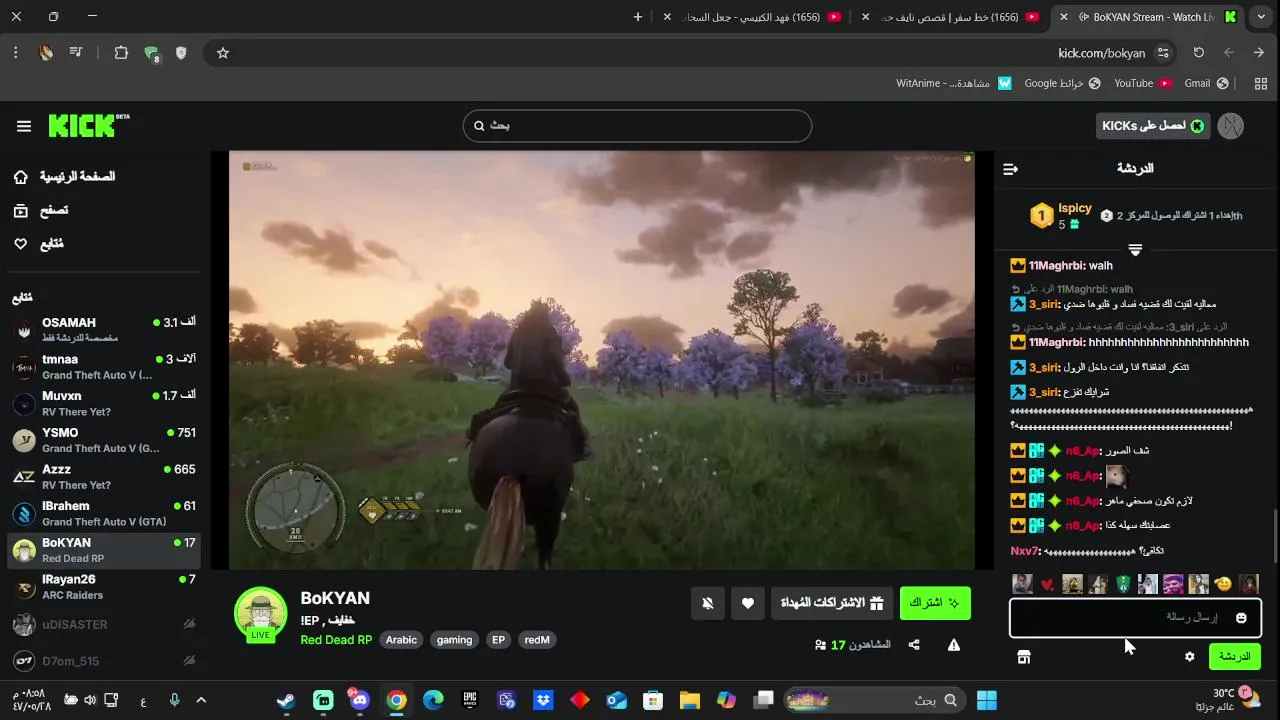
Task: Select the redM tag
Action: [537, 640]
